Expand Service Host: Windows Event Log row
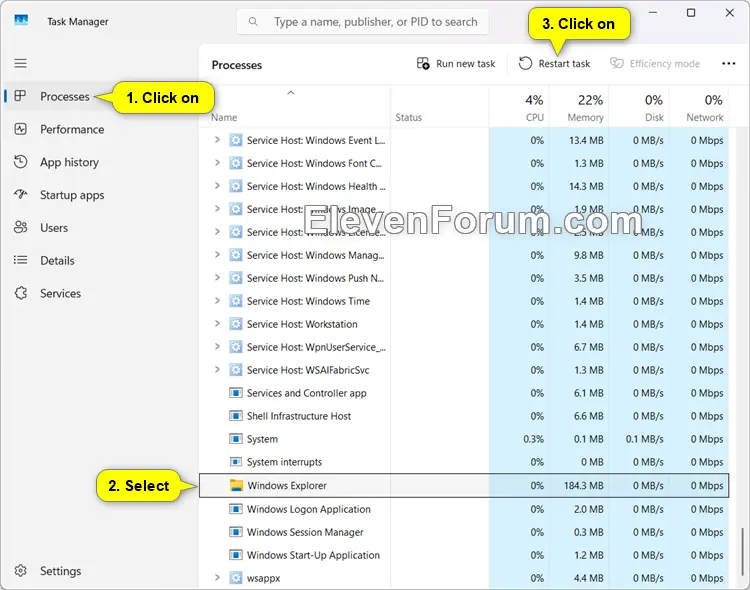This screenshot has height=590, width=750. tap(217, 140)
